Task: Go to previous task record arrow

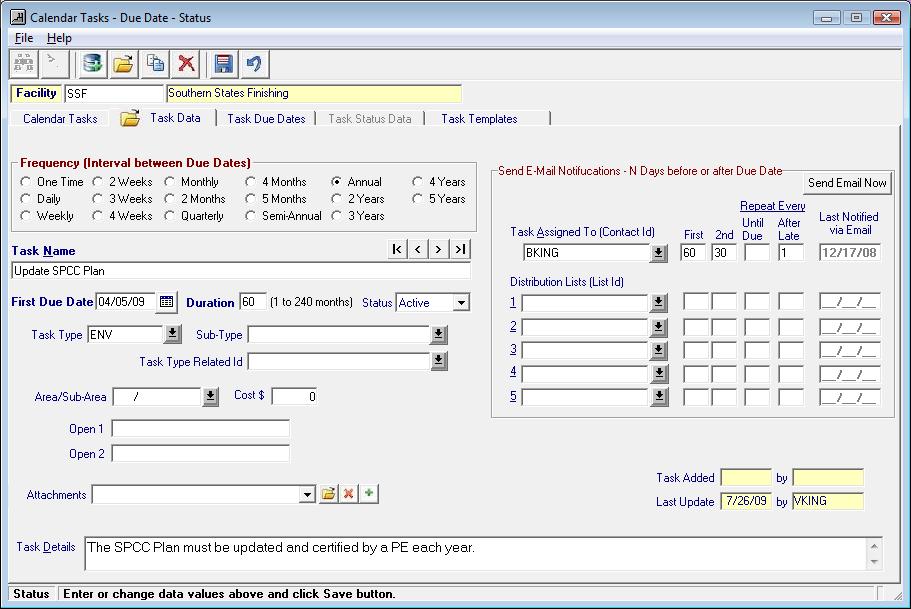Action: pyautogui.click(x=418, y=249)
